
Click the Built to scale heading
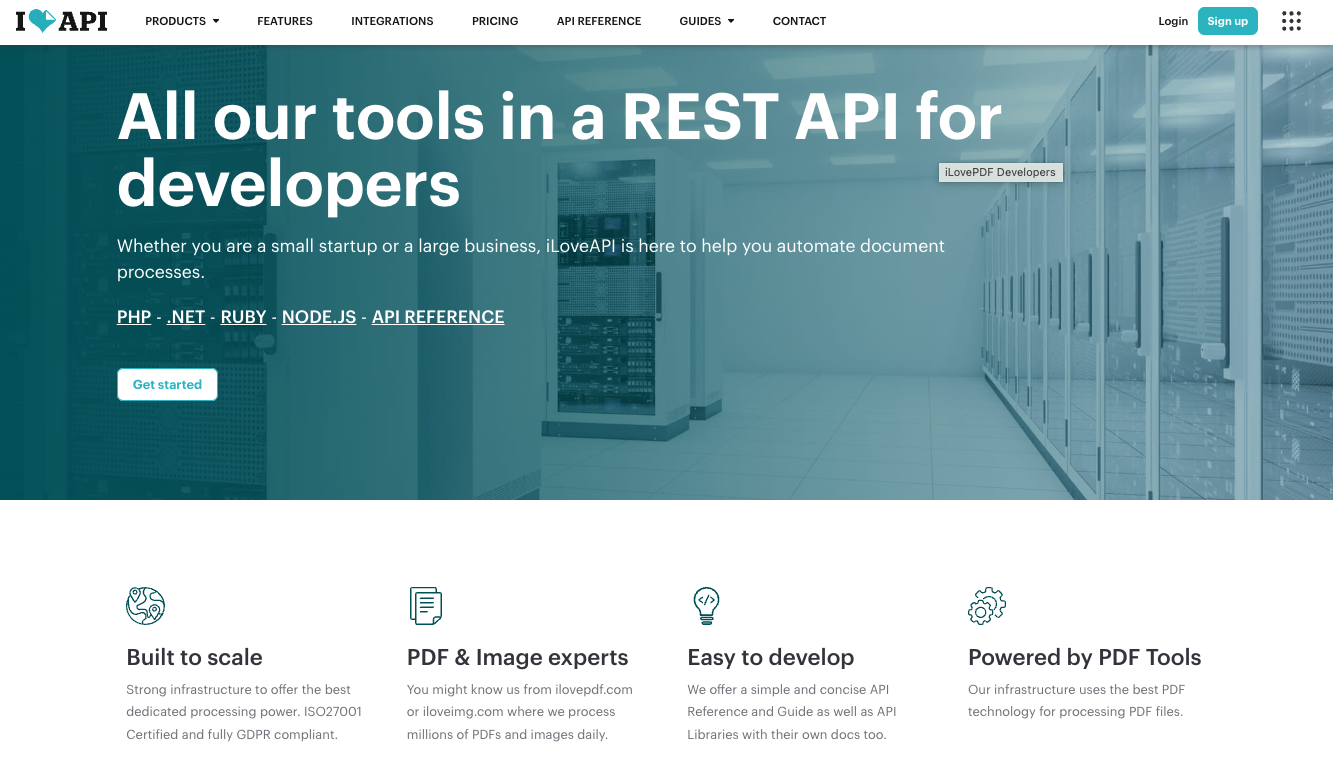tap(194, 657)
